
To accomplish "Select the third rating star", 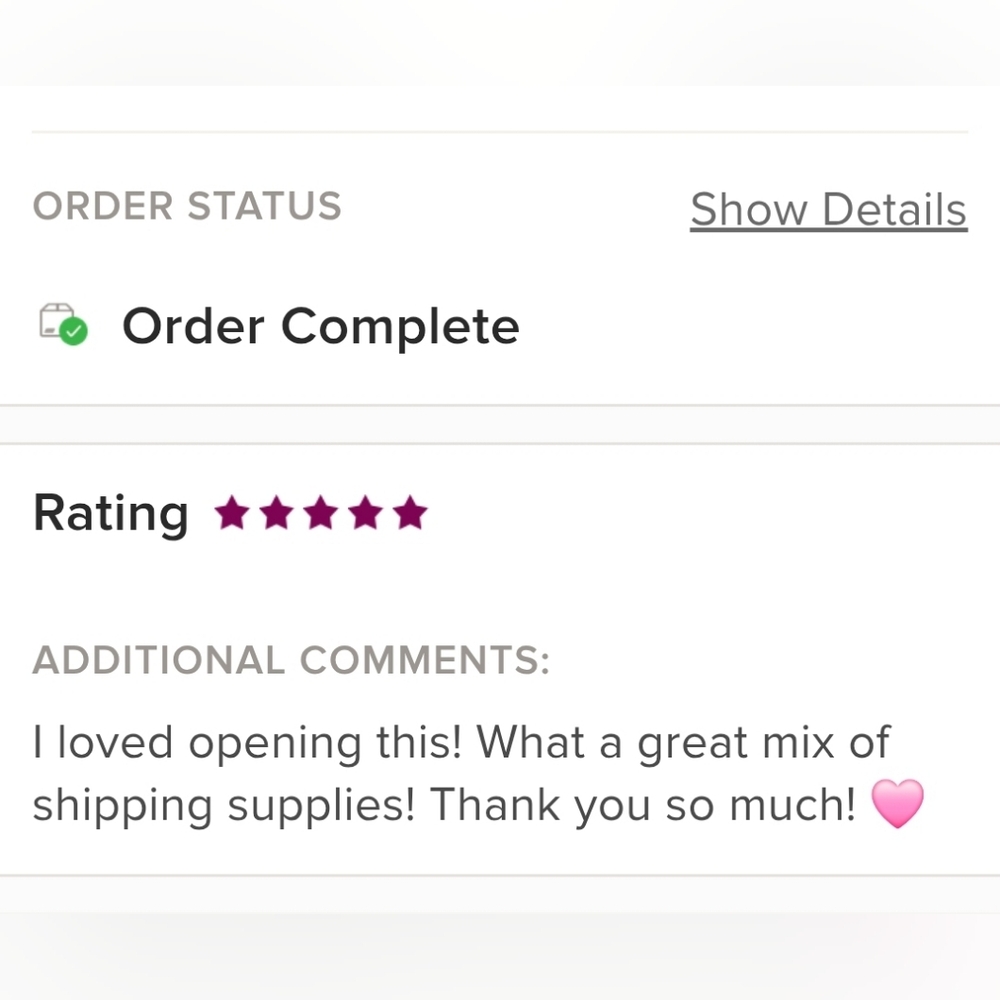I will [x=321, y=514].
